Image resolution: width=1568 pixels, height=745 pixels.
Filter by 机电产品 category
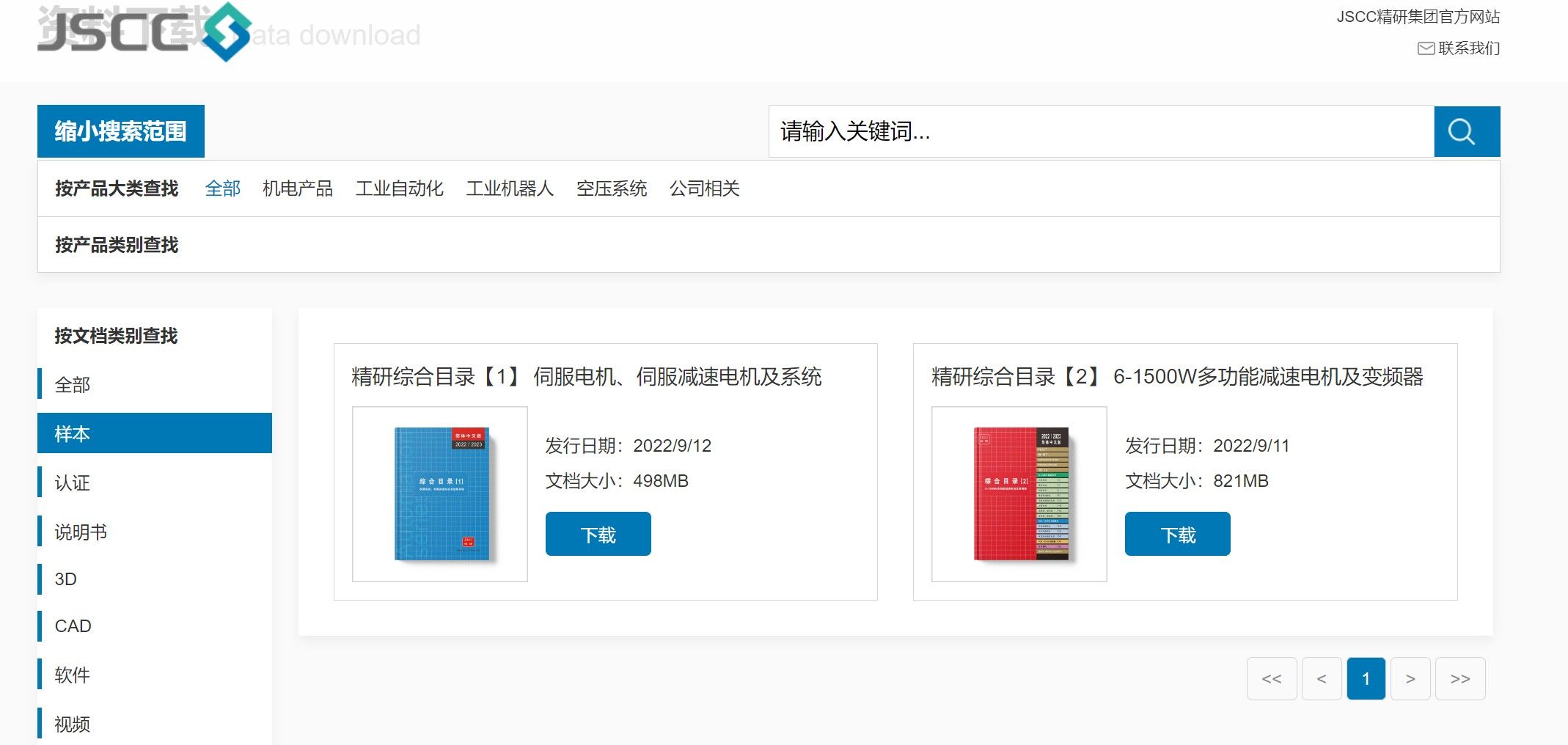(x=297, y=189)
